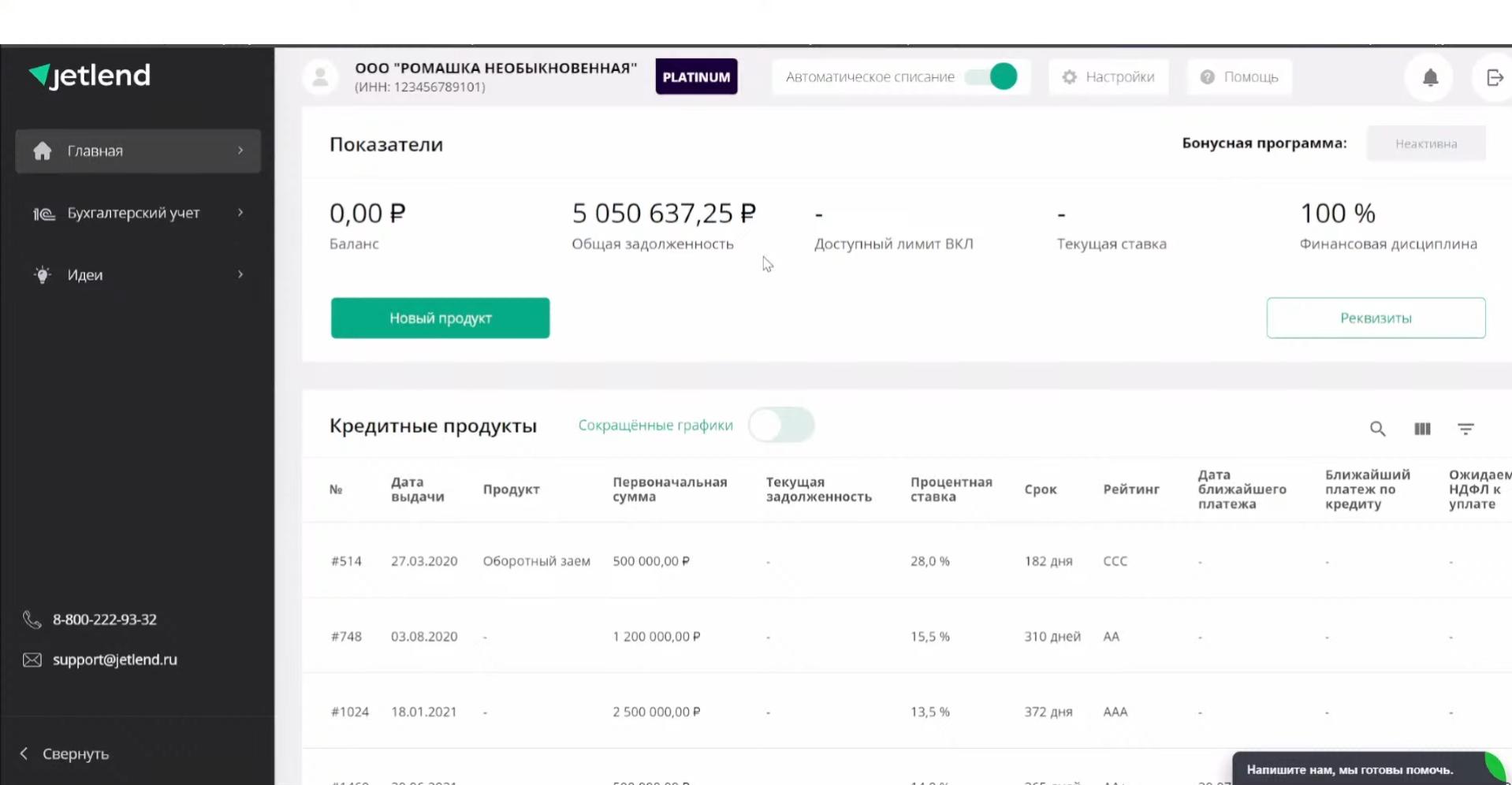Open the table filter icon

point(1465,429)
